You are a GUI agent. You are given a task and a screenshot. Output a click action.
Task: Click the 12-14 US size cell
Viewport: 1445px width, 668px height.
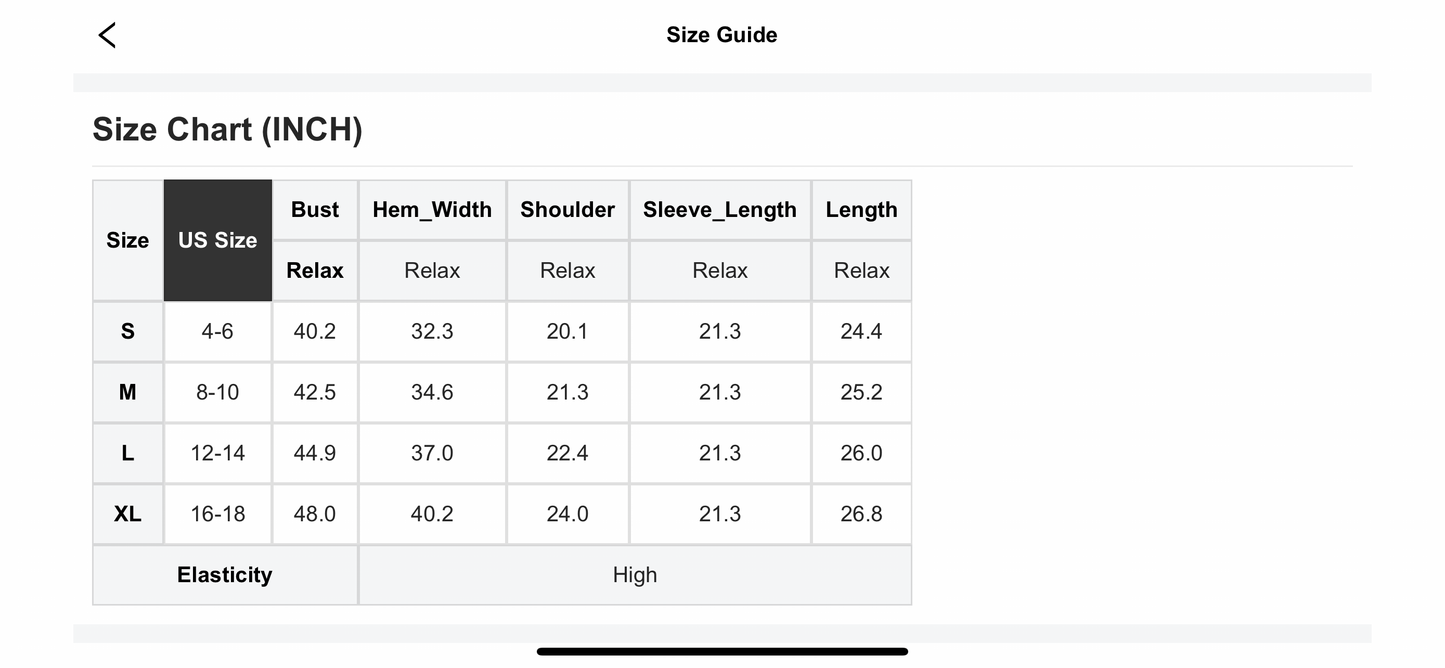(217, 453)
